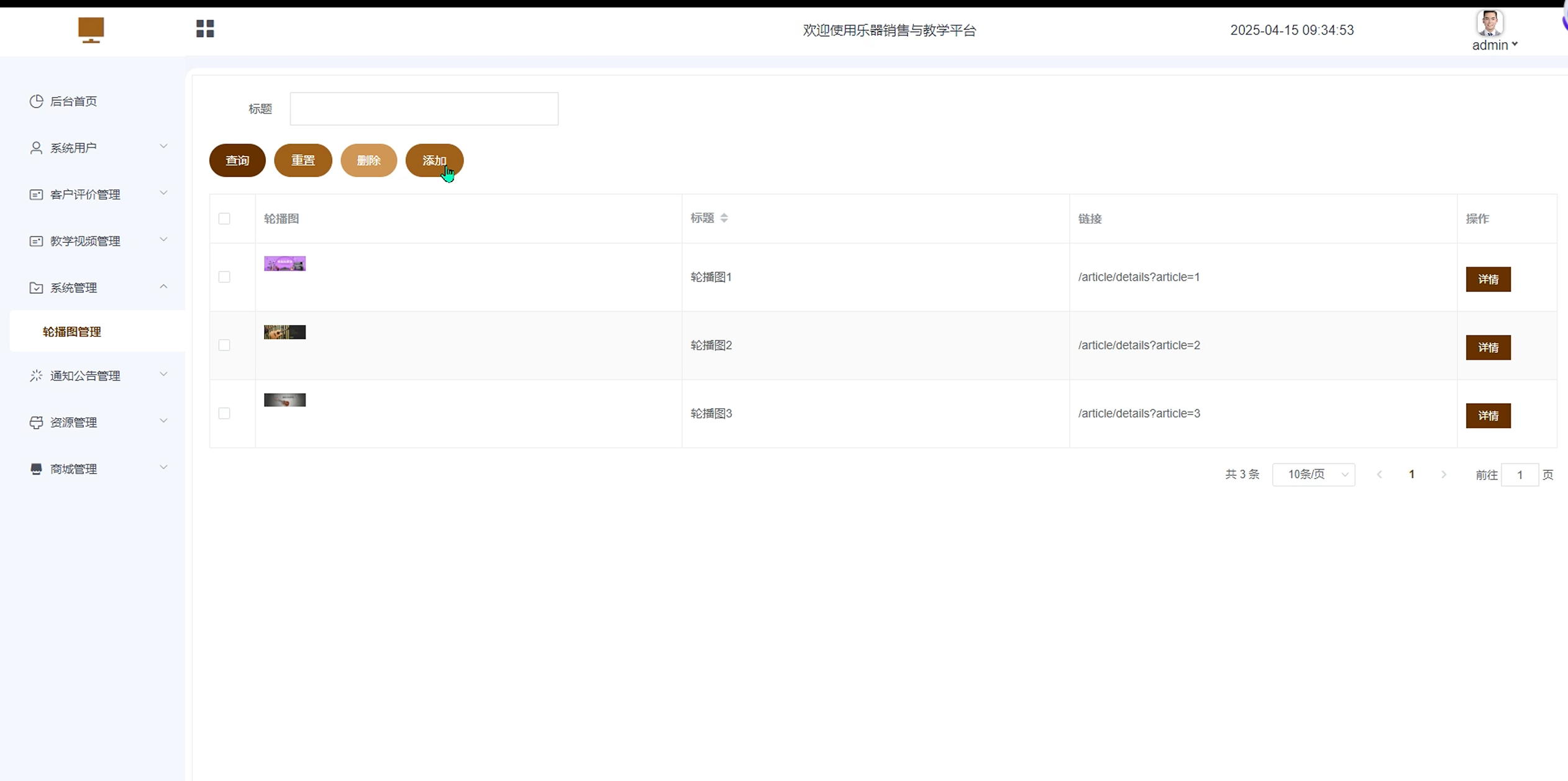Screen dimensions: 1568x781
Task: Check the 轮播图3 row checkbox
Action: 224,413
